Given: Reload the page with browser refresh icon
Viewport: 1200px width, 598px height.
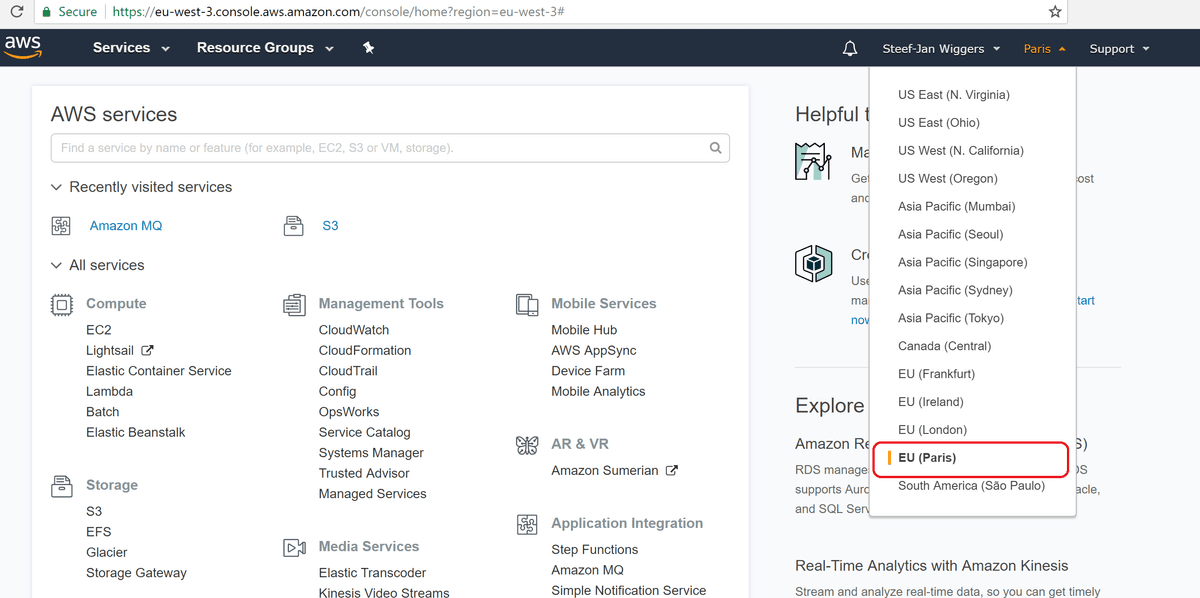Looking at the screenshot, I should [x=16, y=12].
